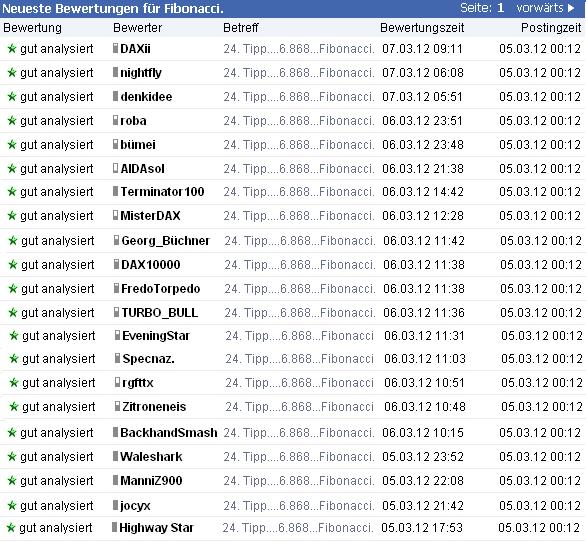
Task: Open reviewer profile jocyx
Action: coord(135,505)
